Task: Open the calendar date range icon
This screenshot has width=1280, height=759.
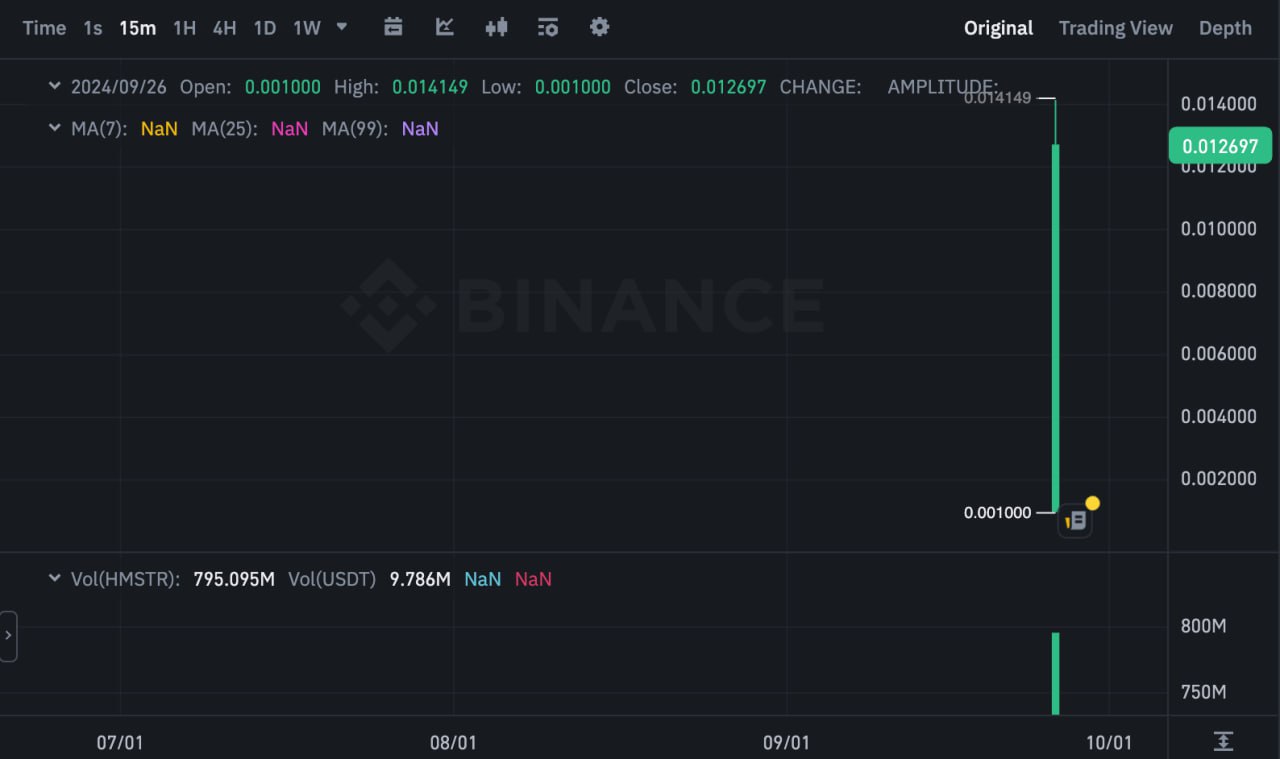Action: point(393,27)
